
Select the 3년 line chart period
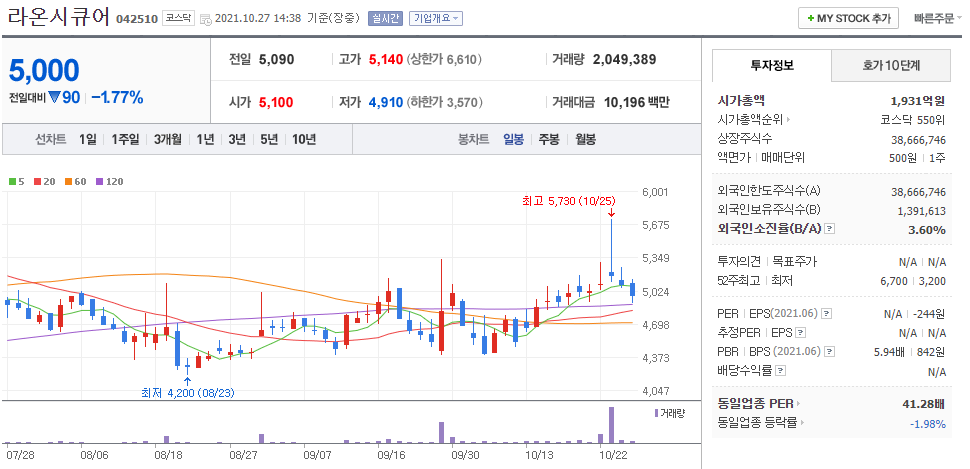pos(237,139)
